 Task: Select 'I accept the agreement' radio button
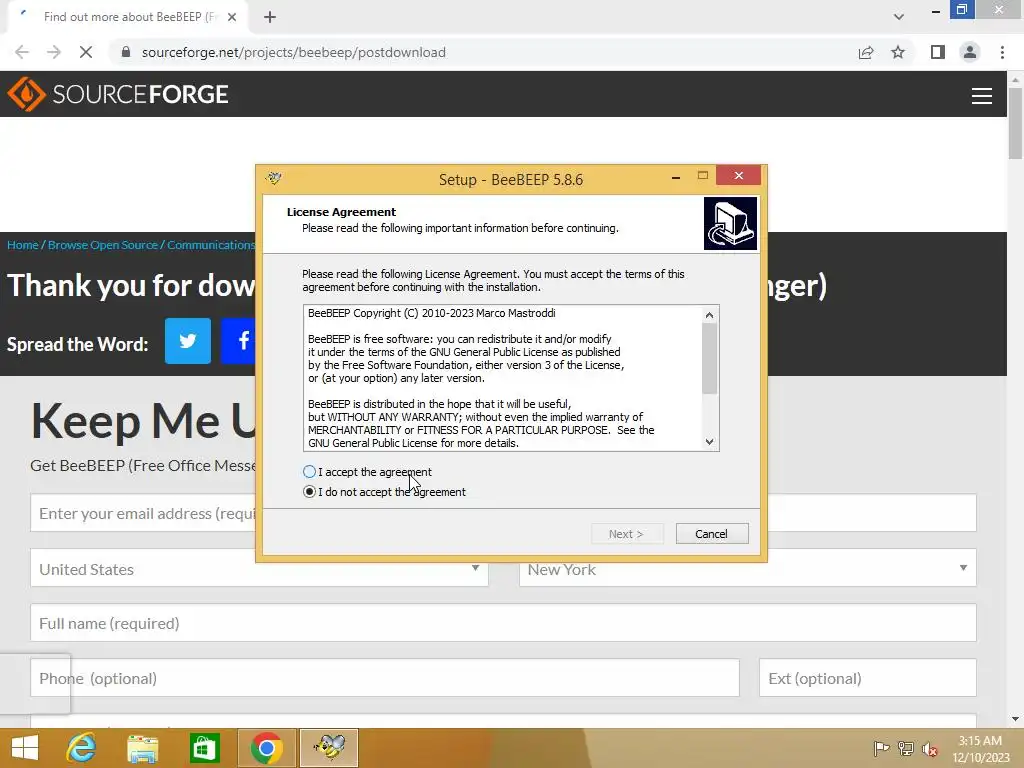click(x=310, y=472)
